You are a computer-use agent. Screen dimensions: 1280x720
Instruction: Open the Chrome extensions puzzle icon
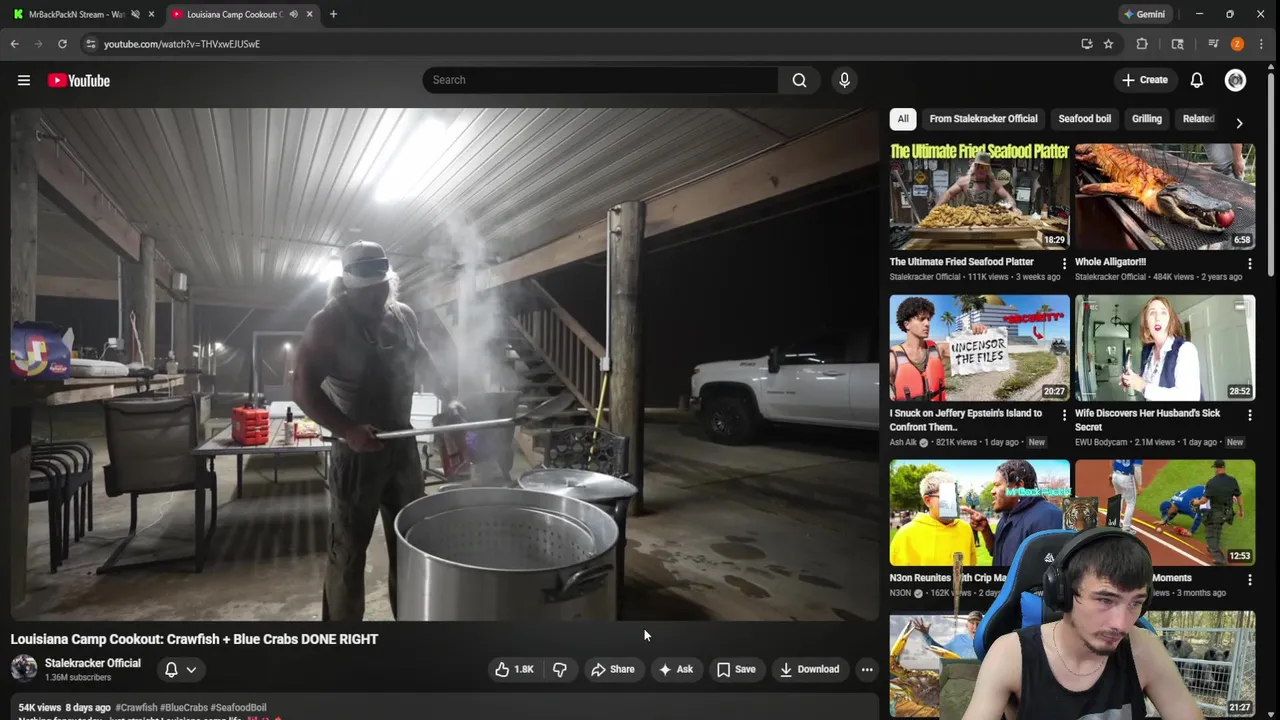pyautogui.click(x=1142, y=44)
